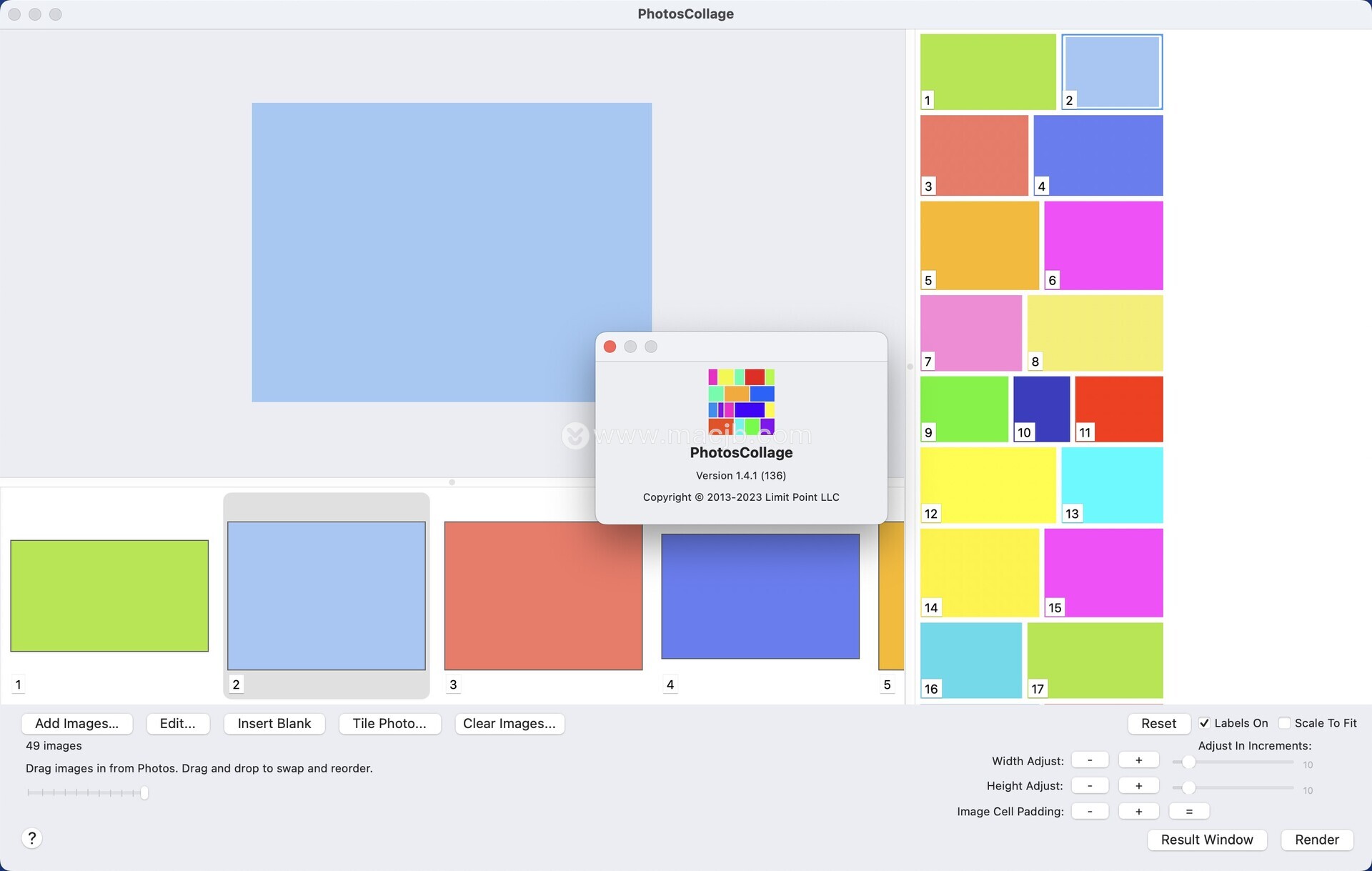
Task: Click the Reset button
Action: coord(1158,723)
